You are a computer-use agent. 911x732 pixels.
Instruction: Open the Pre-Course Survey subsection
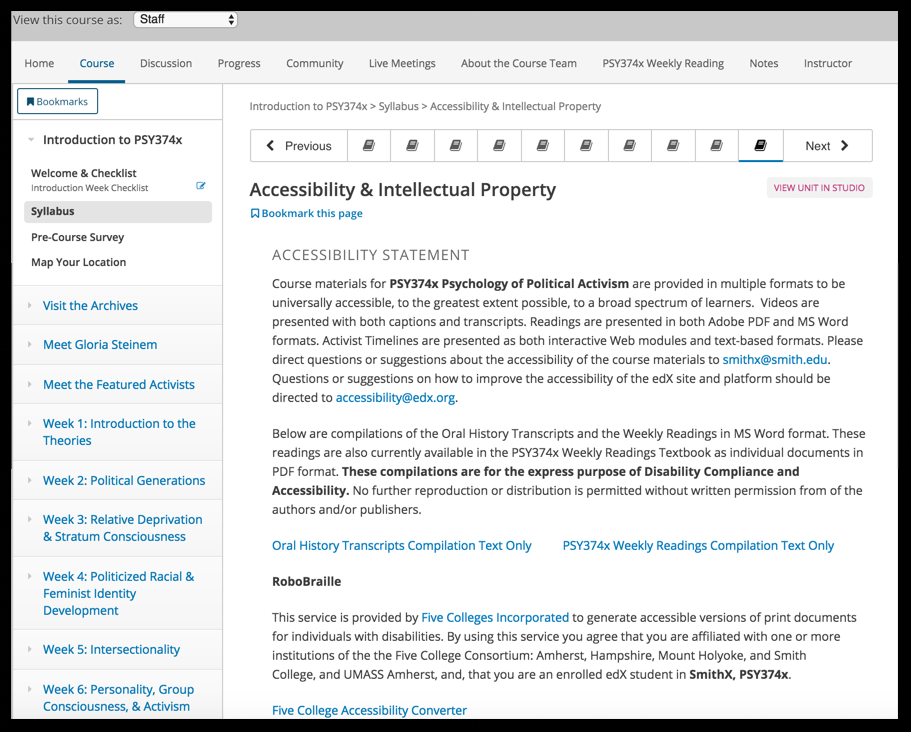pos(77,237)
